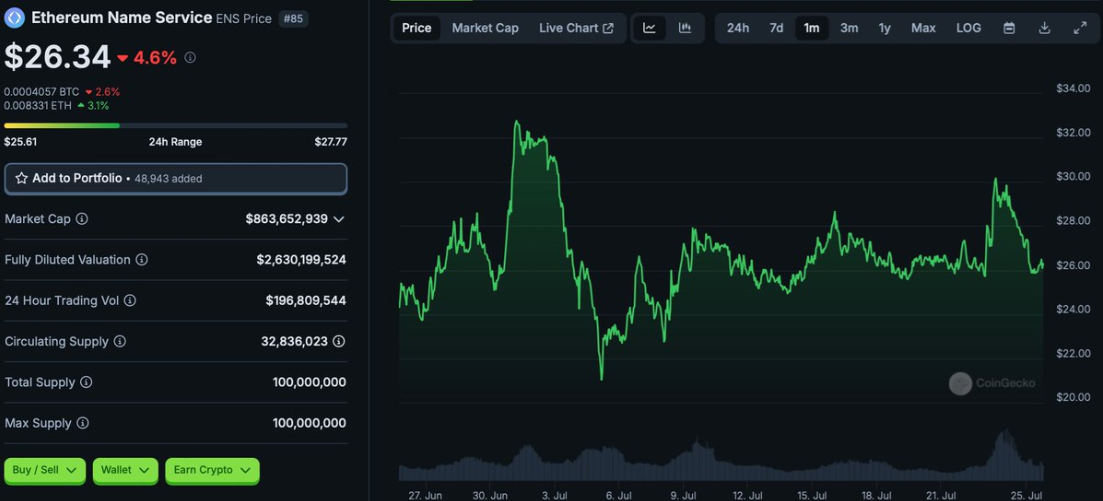Image resolution: width=1103 pixels, height=501 pixels.
Task: Open the Max Supply info icon
Action: [x=82, y=423]
